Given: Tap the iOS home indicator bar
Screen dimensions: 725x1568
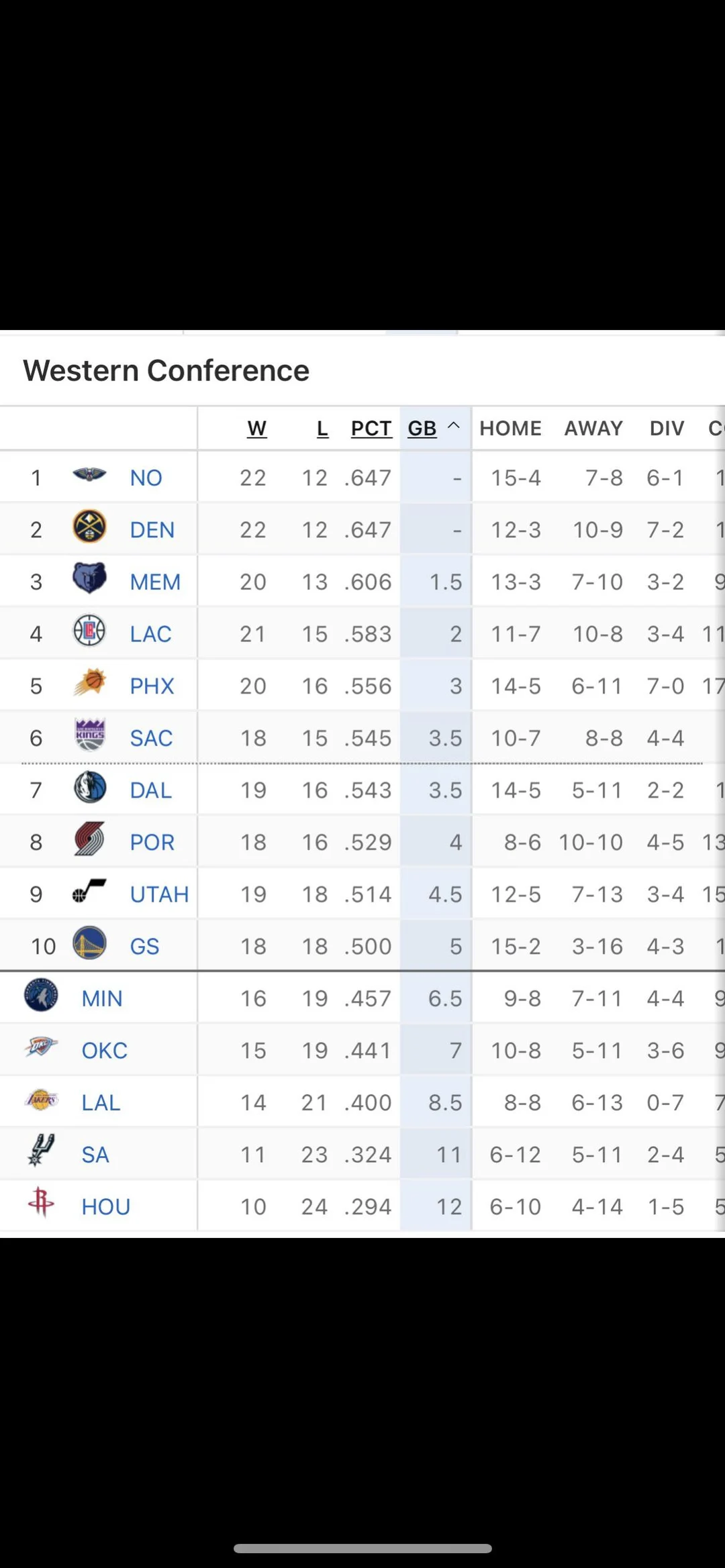Looking at the screenshot, I should pyautogui.click(x=362, y=1549).
